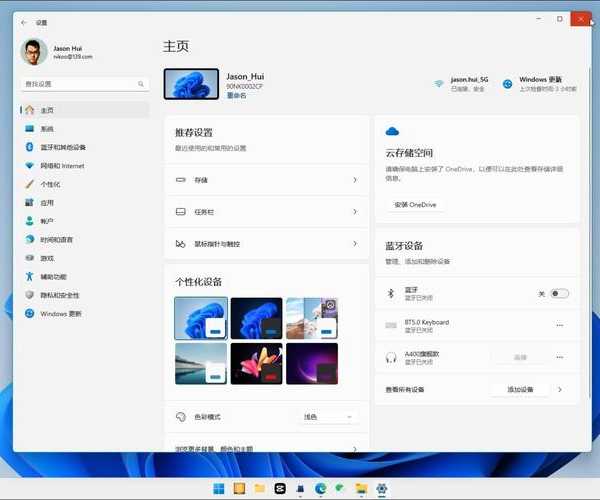Choose the colorful flower theme thumbnail
The image size is (600, 500).
point(255,364)
